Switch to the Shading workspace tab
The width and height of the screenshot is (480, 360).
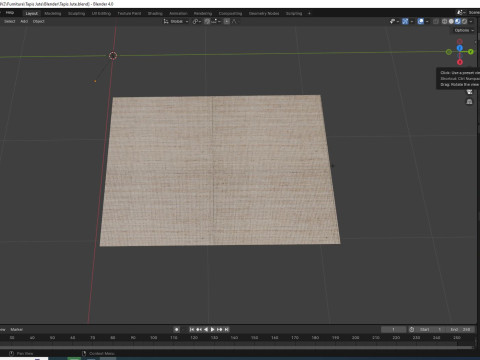pyautogui.click(x=155, y=13)
